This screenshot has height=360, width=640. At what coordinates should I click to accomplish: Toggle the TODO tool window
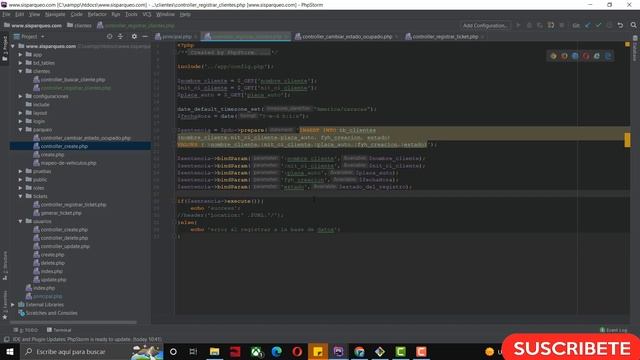coord(26,330)
